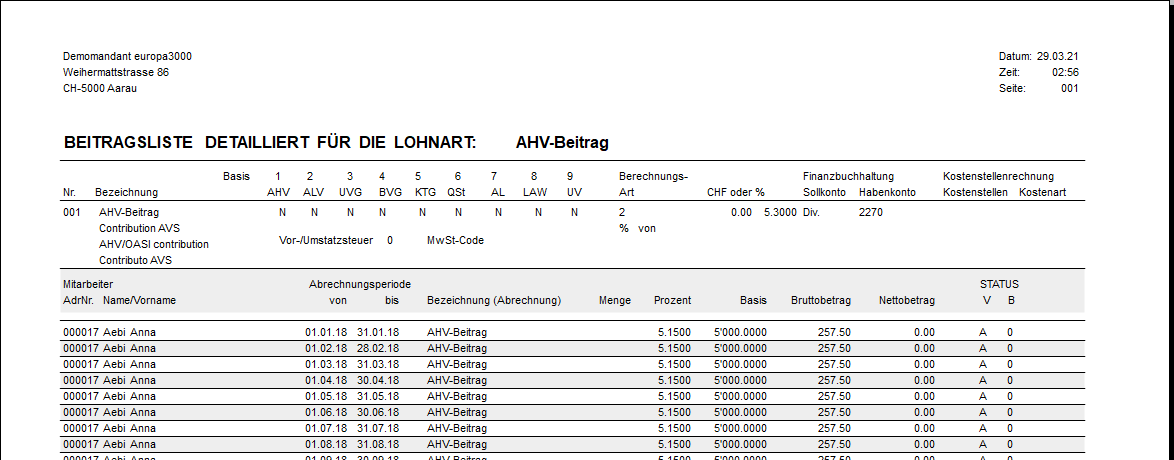1174x460 pixels.
Task: Click the 'Bezeichnung' column header beside Nr.
Action: tap(127, 193)
